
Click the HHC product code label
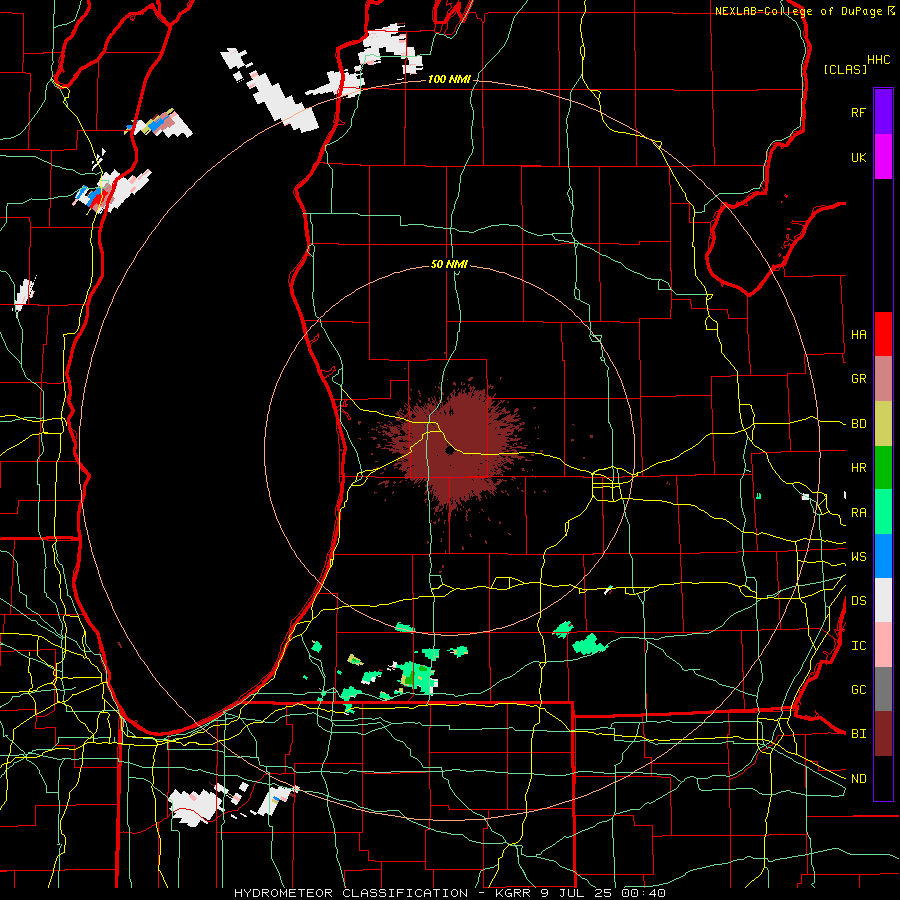click(879, 60)
